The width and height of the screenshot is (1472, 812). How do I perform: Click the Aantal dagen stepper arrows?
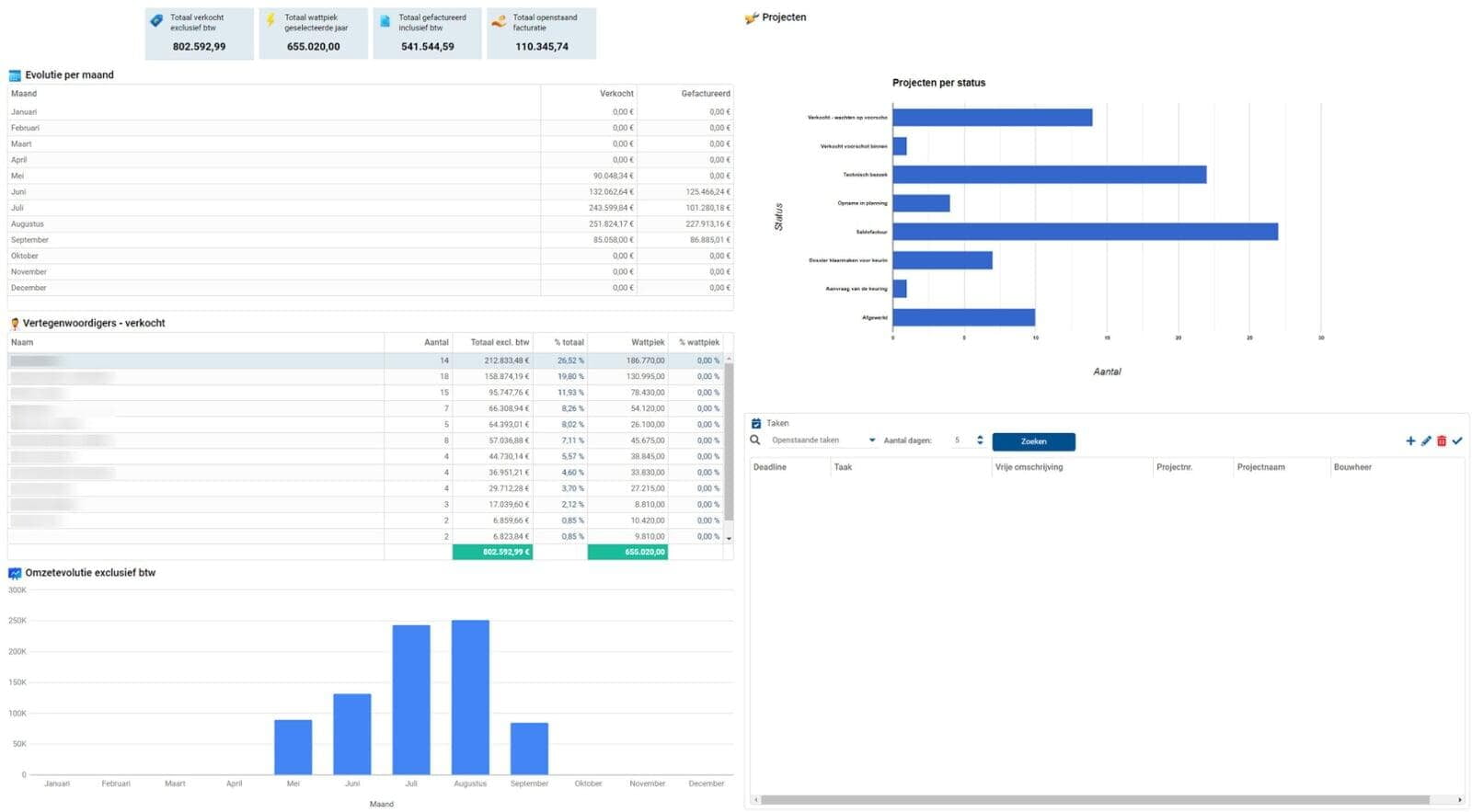[980, 440]
